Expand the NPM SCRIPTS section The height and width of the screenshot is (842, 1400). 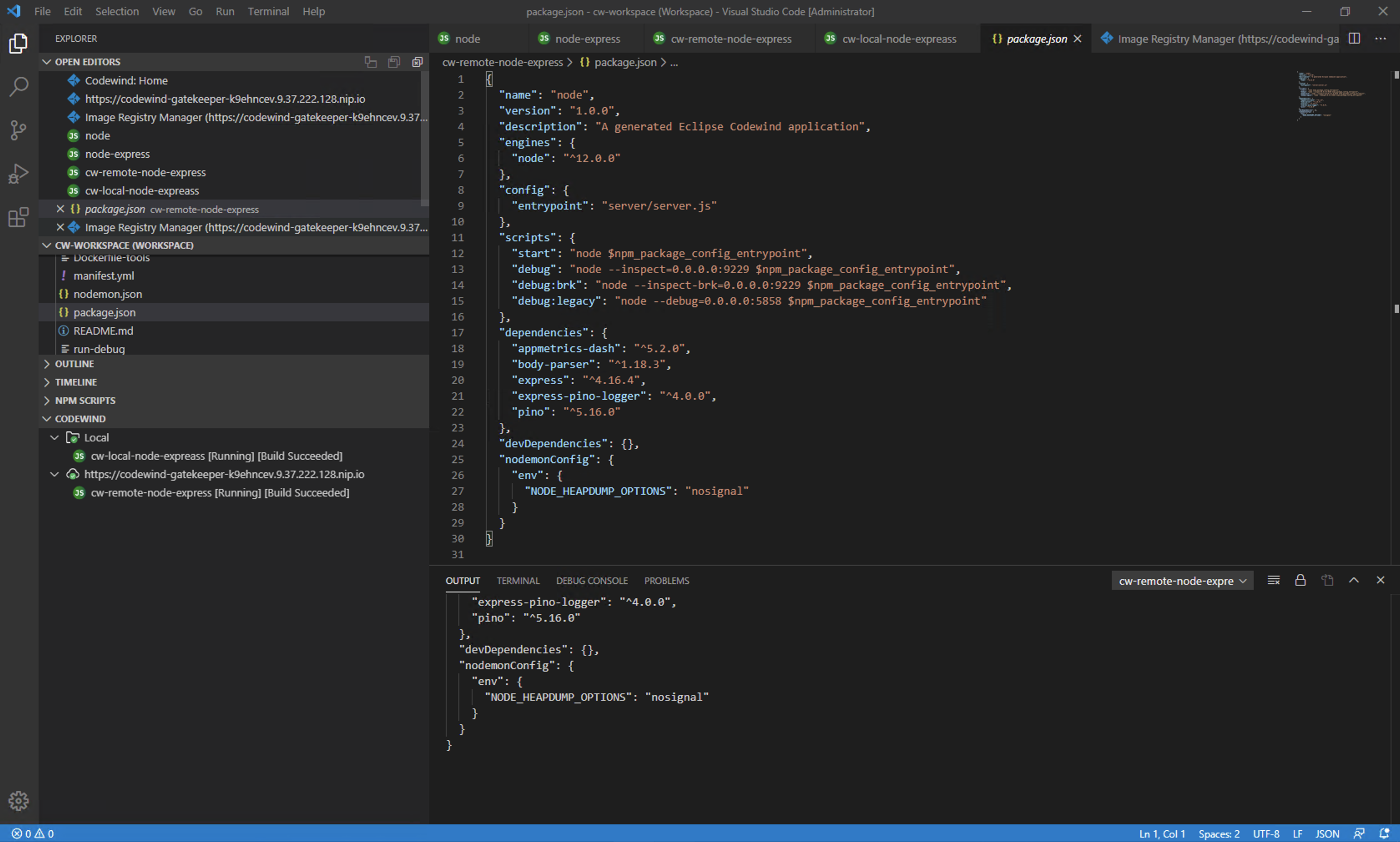point(85,401)
